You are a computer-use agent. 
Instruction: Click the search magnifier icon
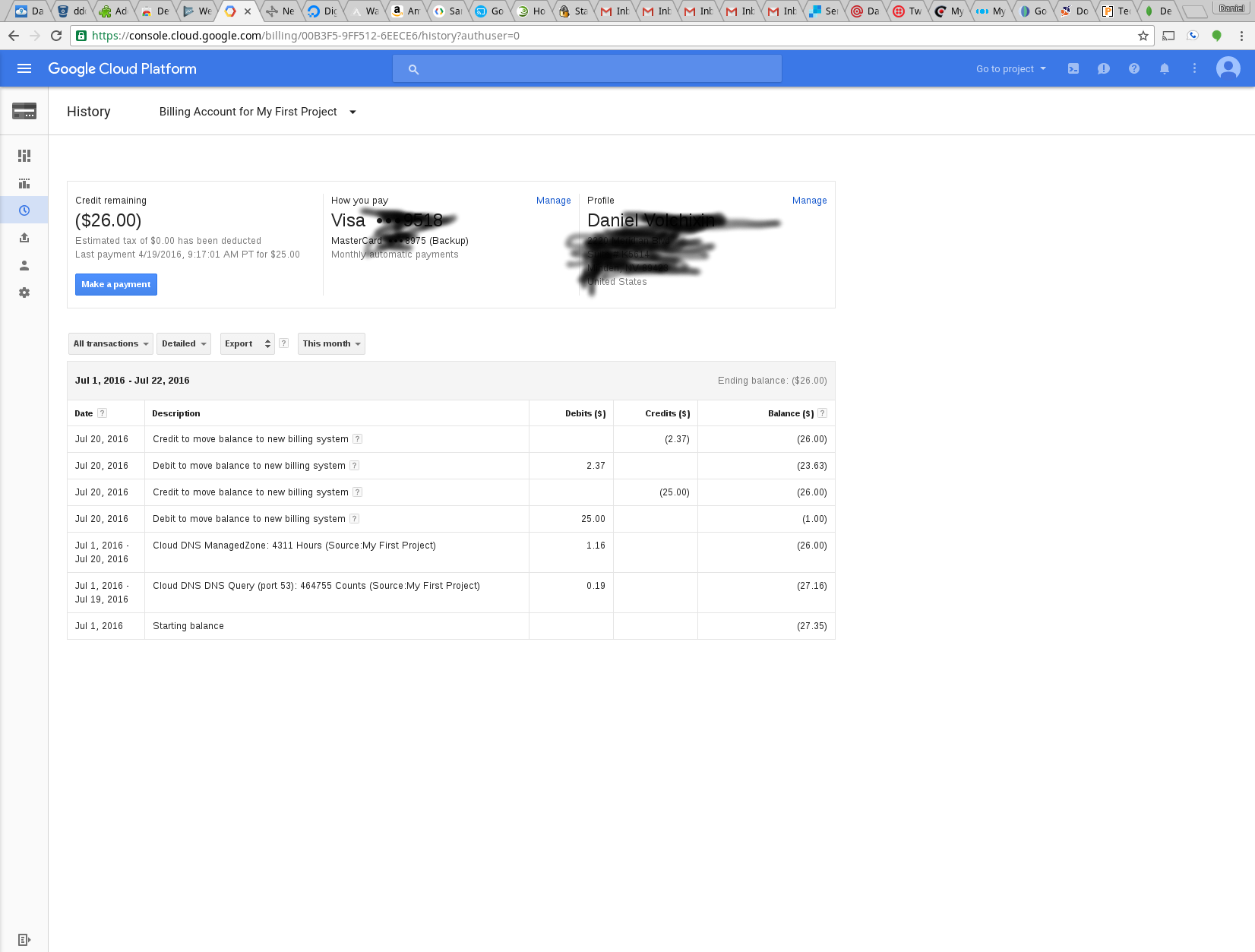coord(413,69)
